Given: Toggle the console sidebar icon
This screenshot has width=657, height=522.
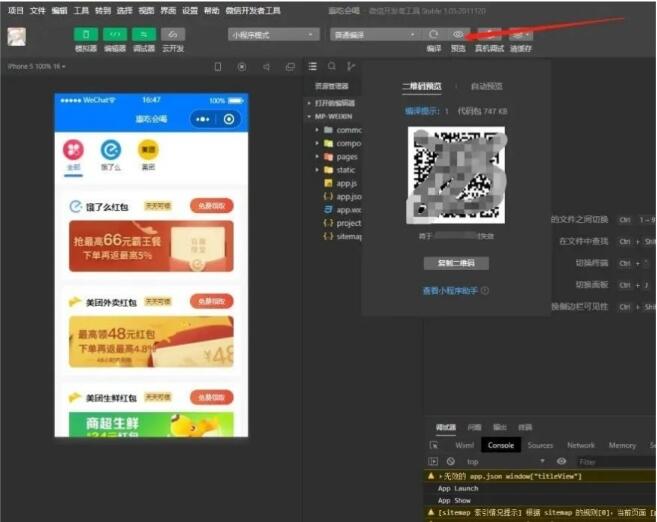Looking at the screenshot, I should point(433,462).
